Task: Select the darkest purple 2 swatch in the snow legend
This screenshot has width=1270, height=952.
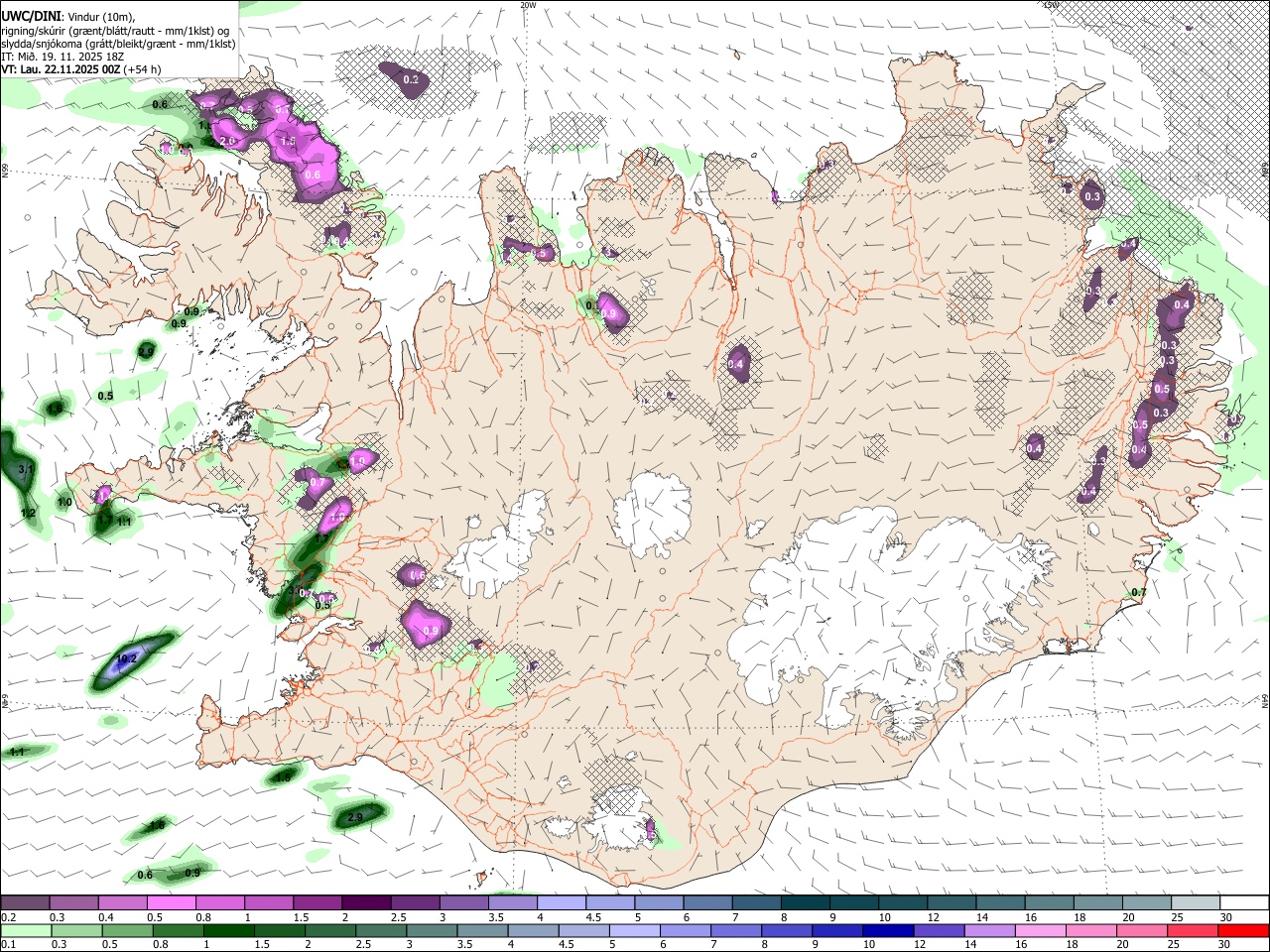Action: [366, 903]
